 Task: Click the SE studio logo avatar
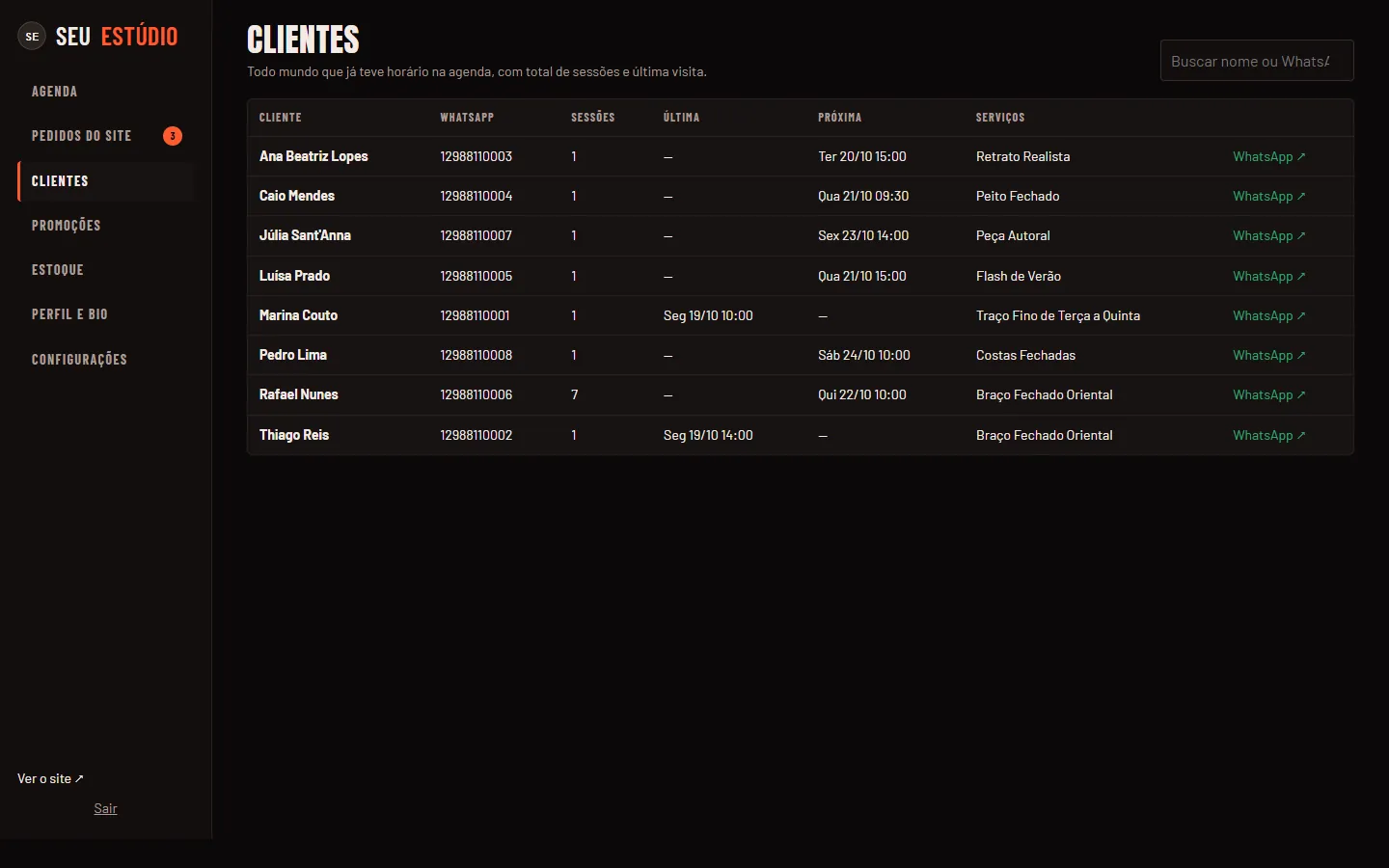coord(32,37)
